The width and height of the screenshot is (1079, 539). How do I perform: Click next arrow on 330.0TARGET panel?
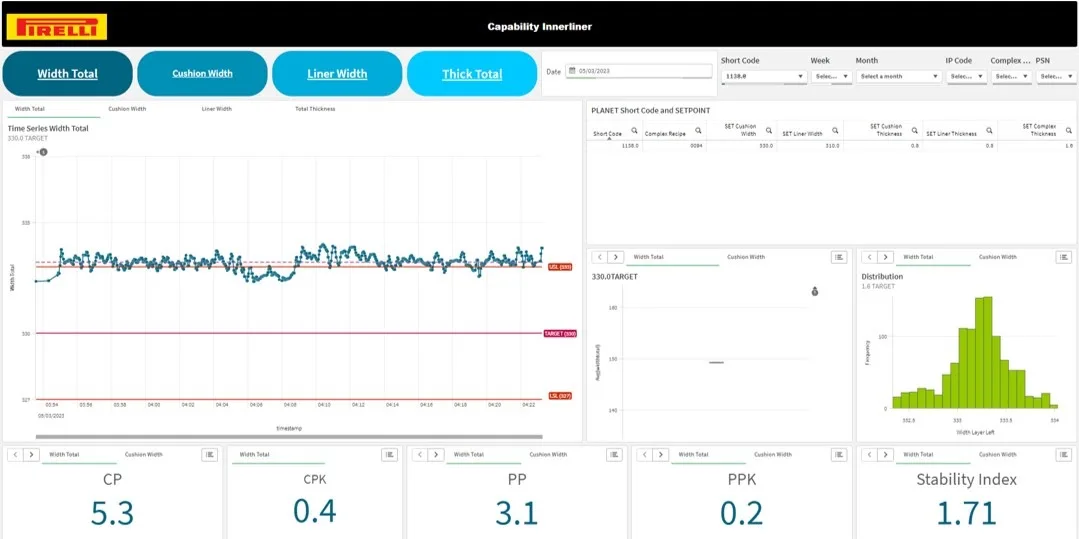pos(616,257)
